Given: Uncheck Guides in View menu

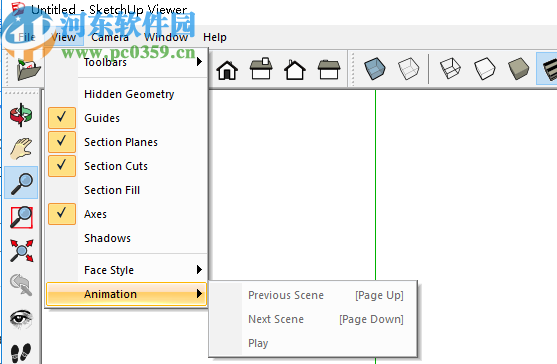Looking at the screenshot, I should click(126, 118).
